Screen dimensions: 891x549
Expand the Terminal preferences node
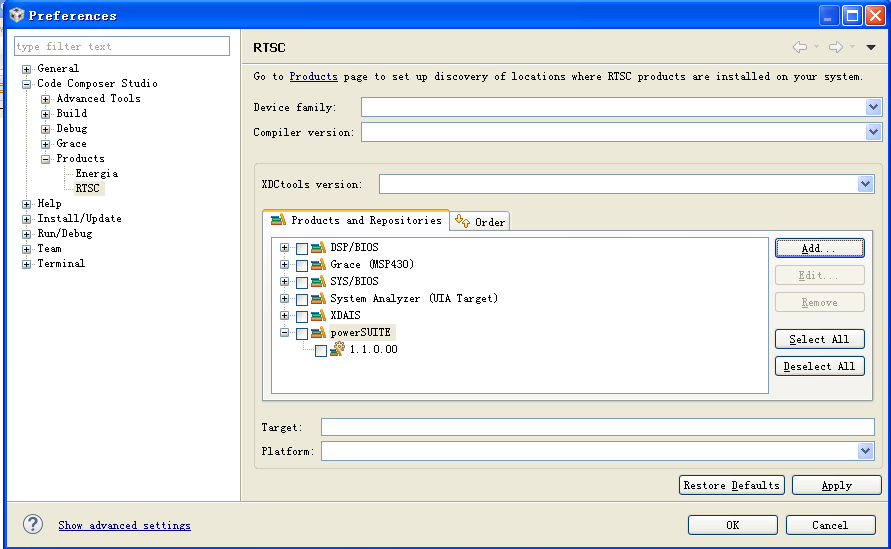[26, 264]
